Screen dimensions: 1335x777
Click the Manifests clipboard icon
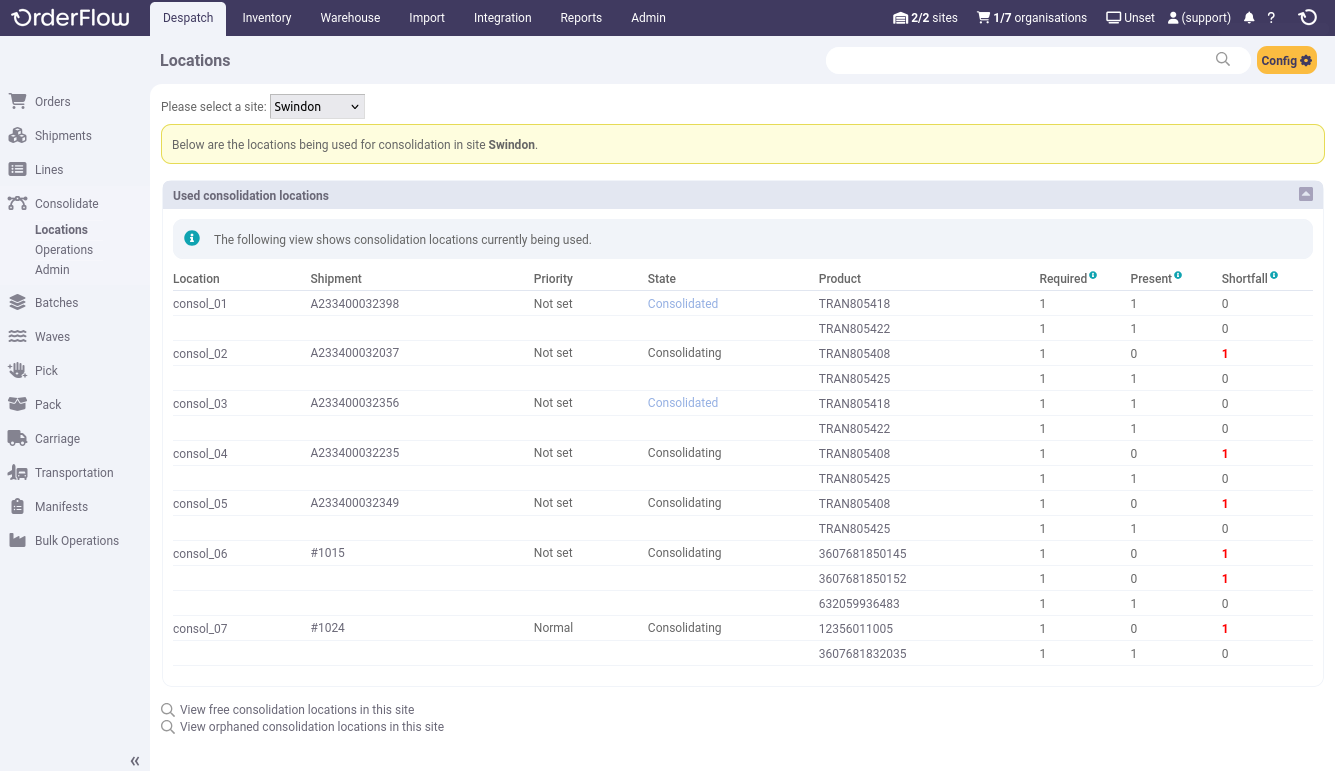(x=17, y=506)
